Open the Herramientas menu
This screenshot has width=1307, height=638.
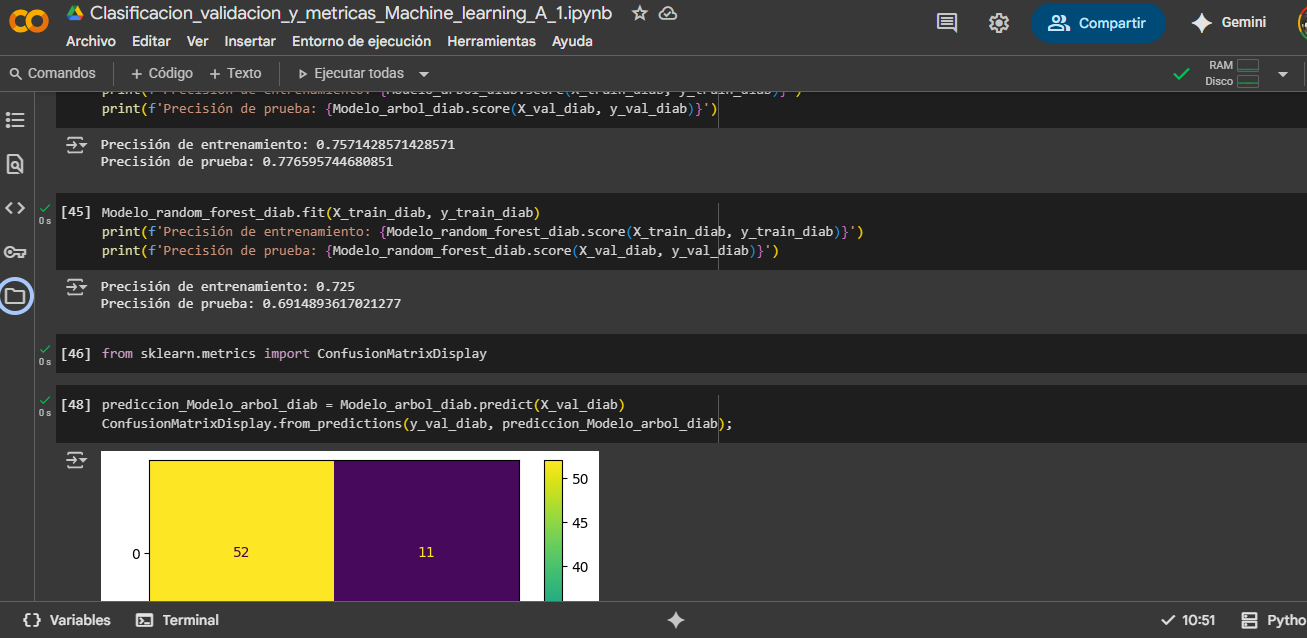click(492, 41)
